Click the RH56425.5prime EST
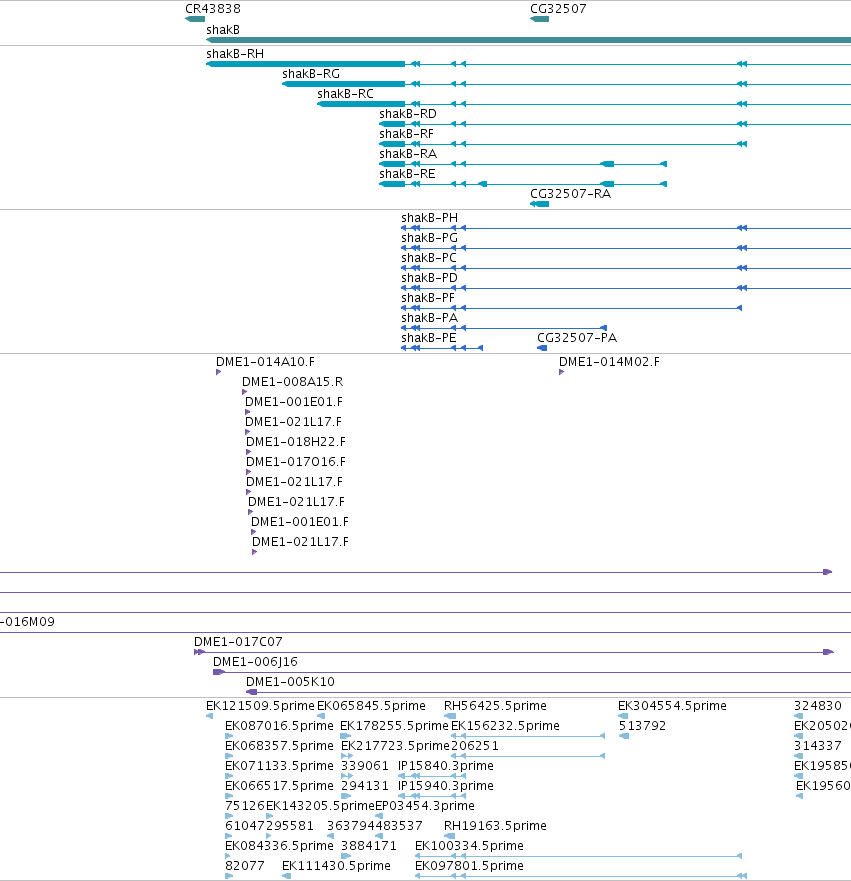The width and height of the screenshot is (851, 881). point(450,716)
